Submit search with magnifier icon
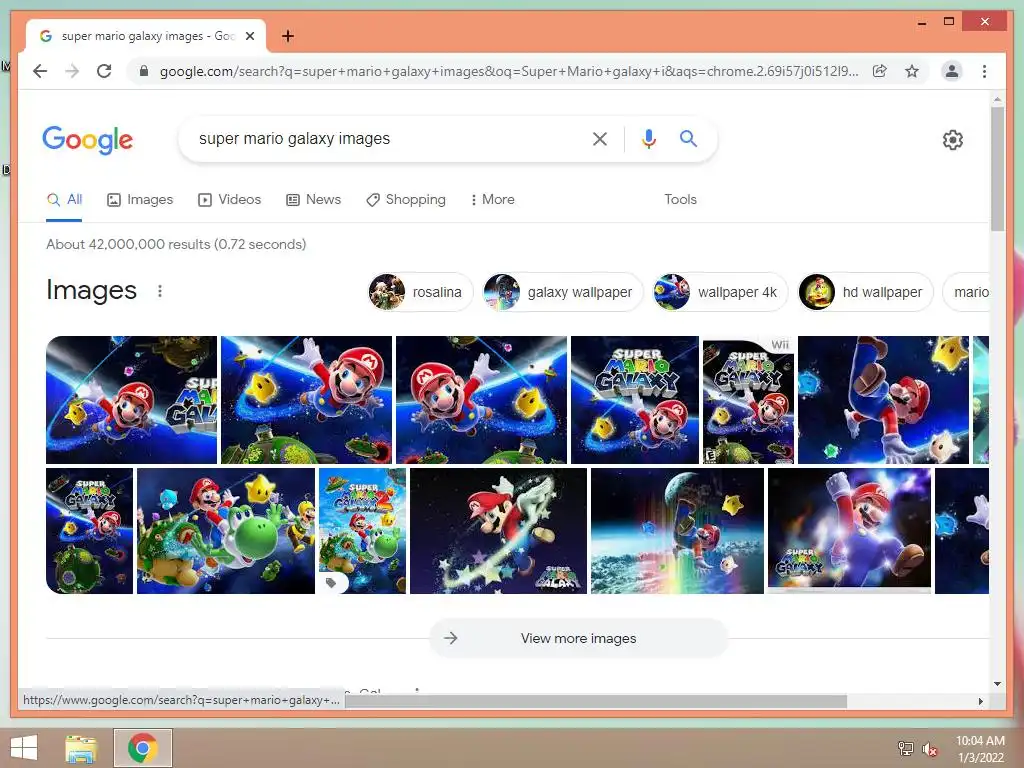The image size is (1024, 768). coord(688,138)
